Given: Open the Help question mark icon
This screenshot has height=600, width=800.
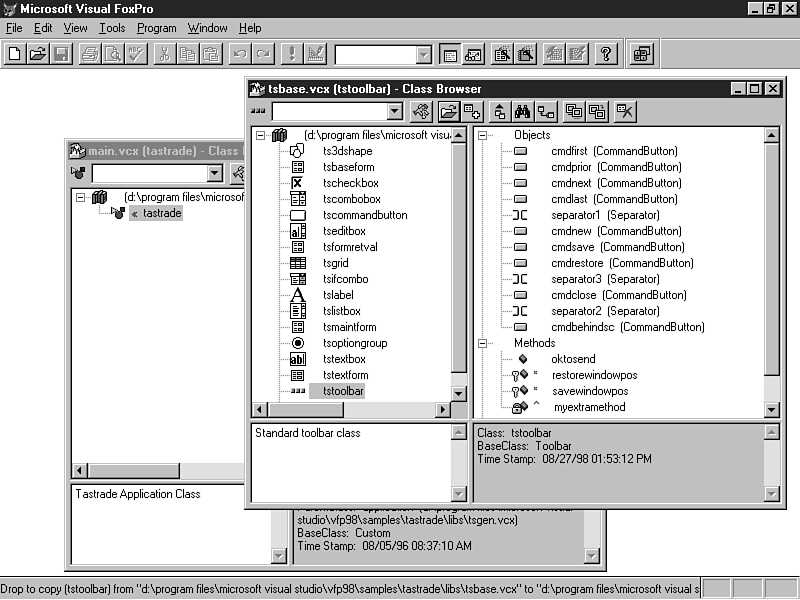Looking at the screenshot, I should click(x=606, y=54).
